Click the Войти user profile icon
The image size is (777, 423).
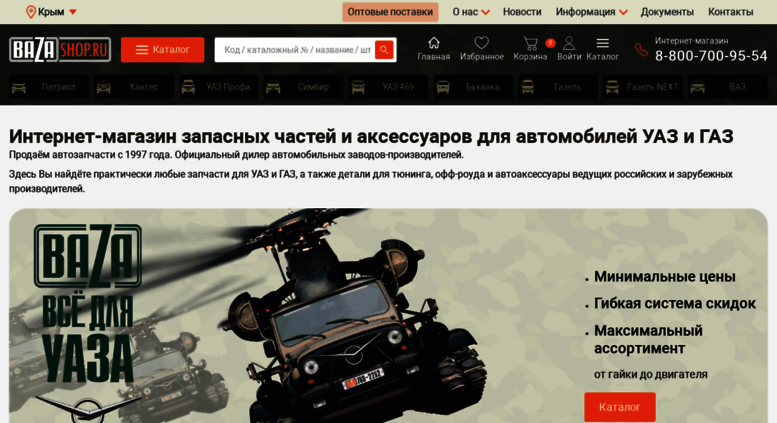click(569, 43)
